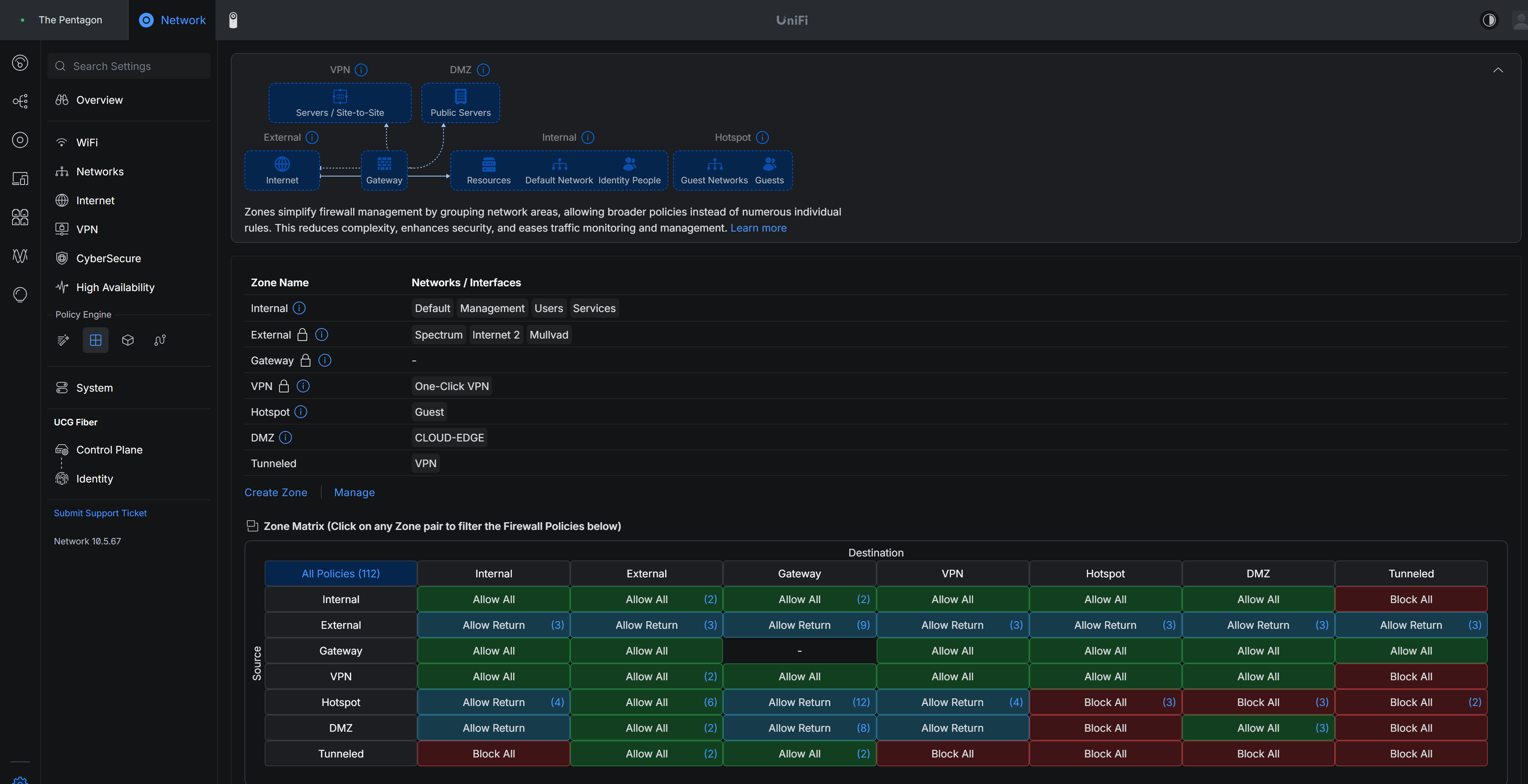The height and width of the screenshot is (784, 1528).
Task: Open the insights wave icon in left rail
Action: tap(20, 256)
